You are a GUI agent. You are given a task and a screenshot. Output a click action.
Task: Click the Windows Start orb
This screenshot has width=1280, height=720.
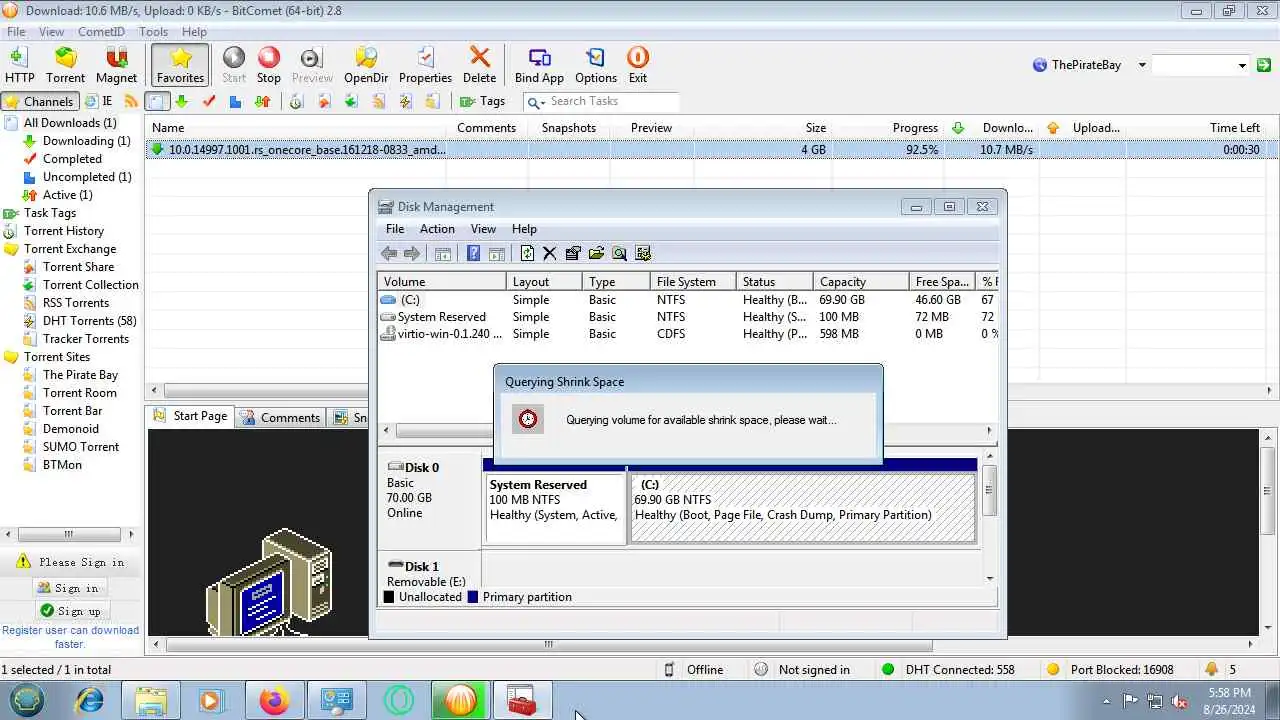[x=27, y=700]
